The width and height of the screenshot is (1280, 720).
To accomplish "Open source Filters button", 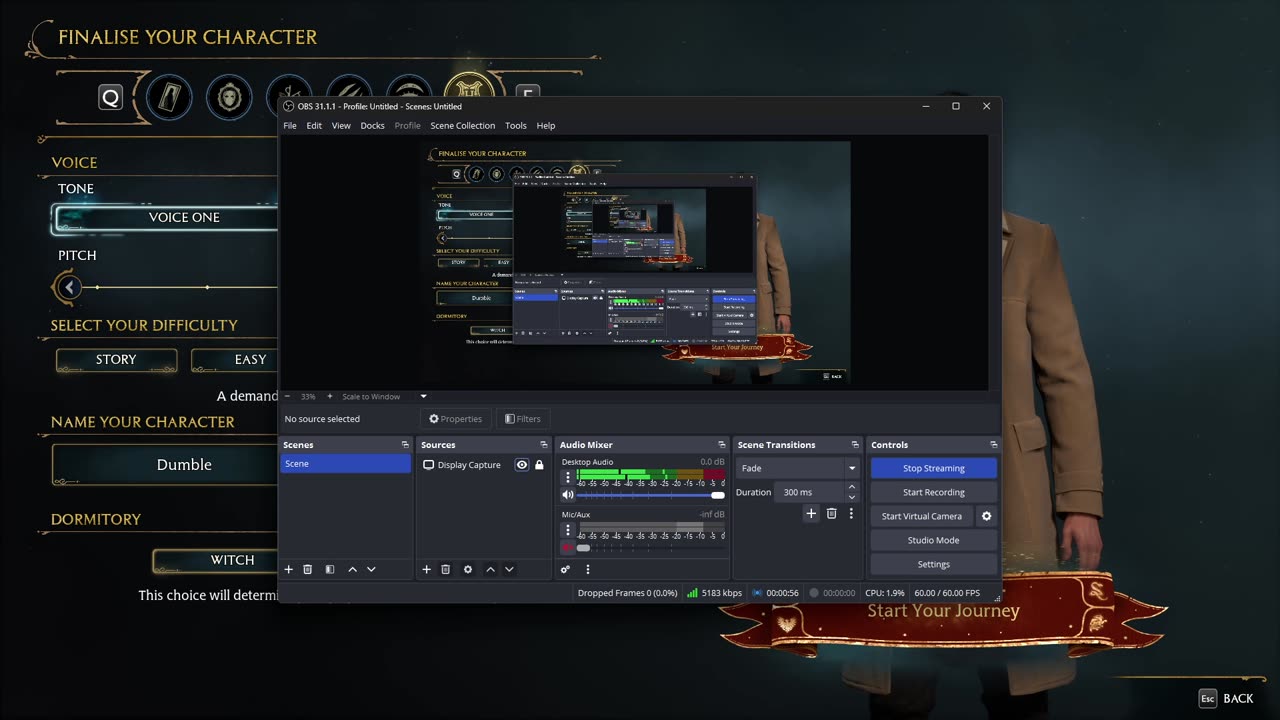I will click(523, 419).
